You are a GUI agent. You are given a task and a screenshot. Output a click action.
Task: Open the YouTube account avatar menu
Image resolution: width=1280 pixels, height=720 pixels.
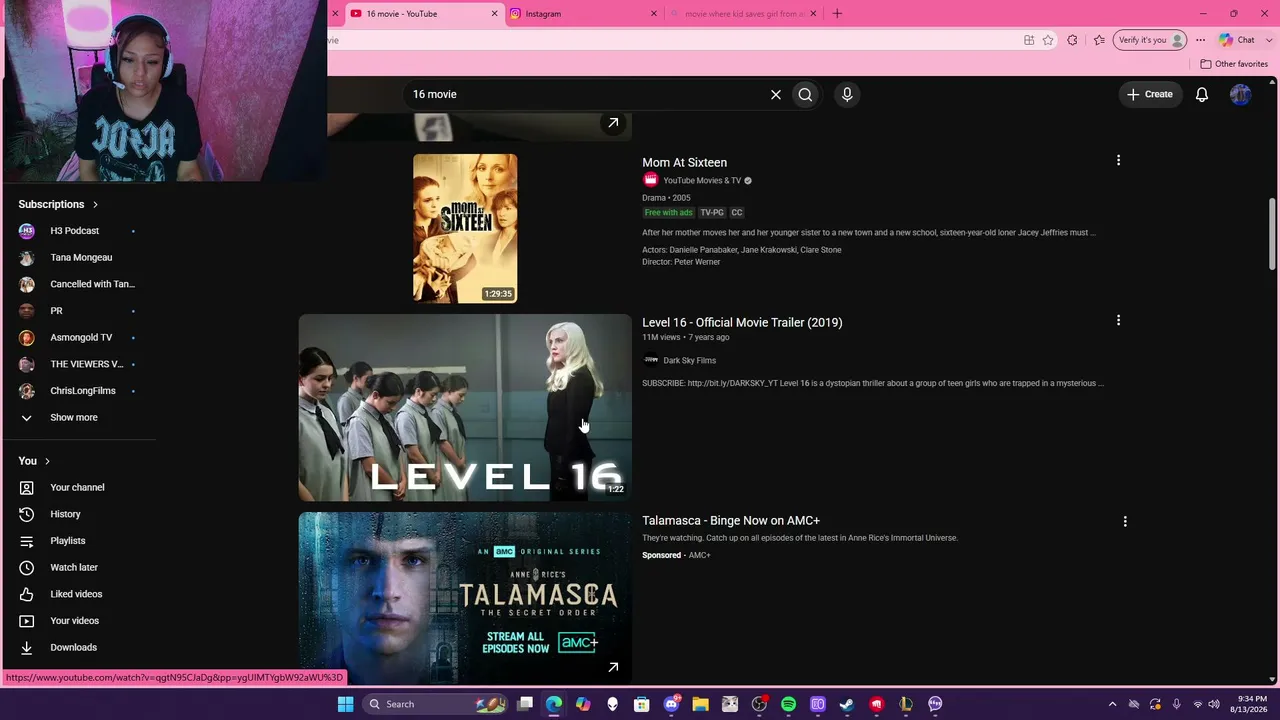click(x=1240, y=94)
